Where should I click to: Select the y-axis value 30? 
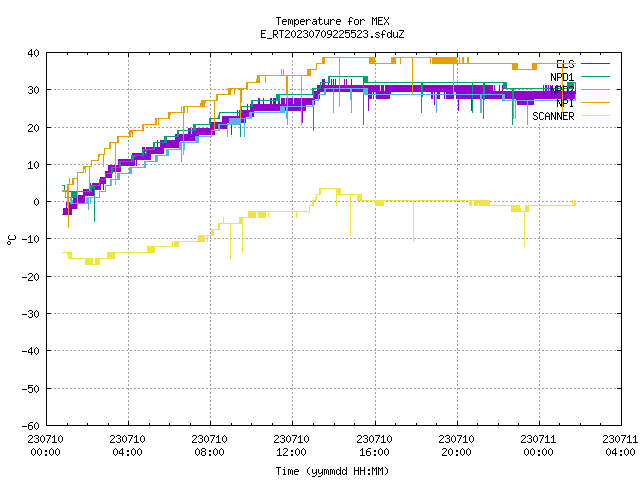[33, 90]
